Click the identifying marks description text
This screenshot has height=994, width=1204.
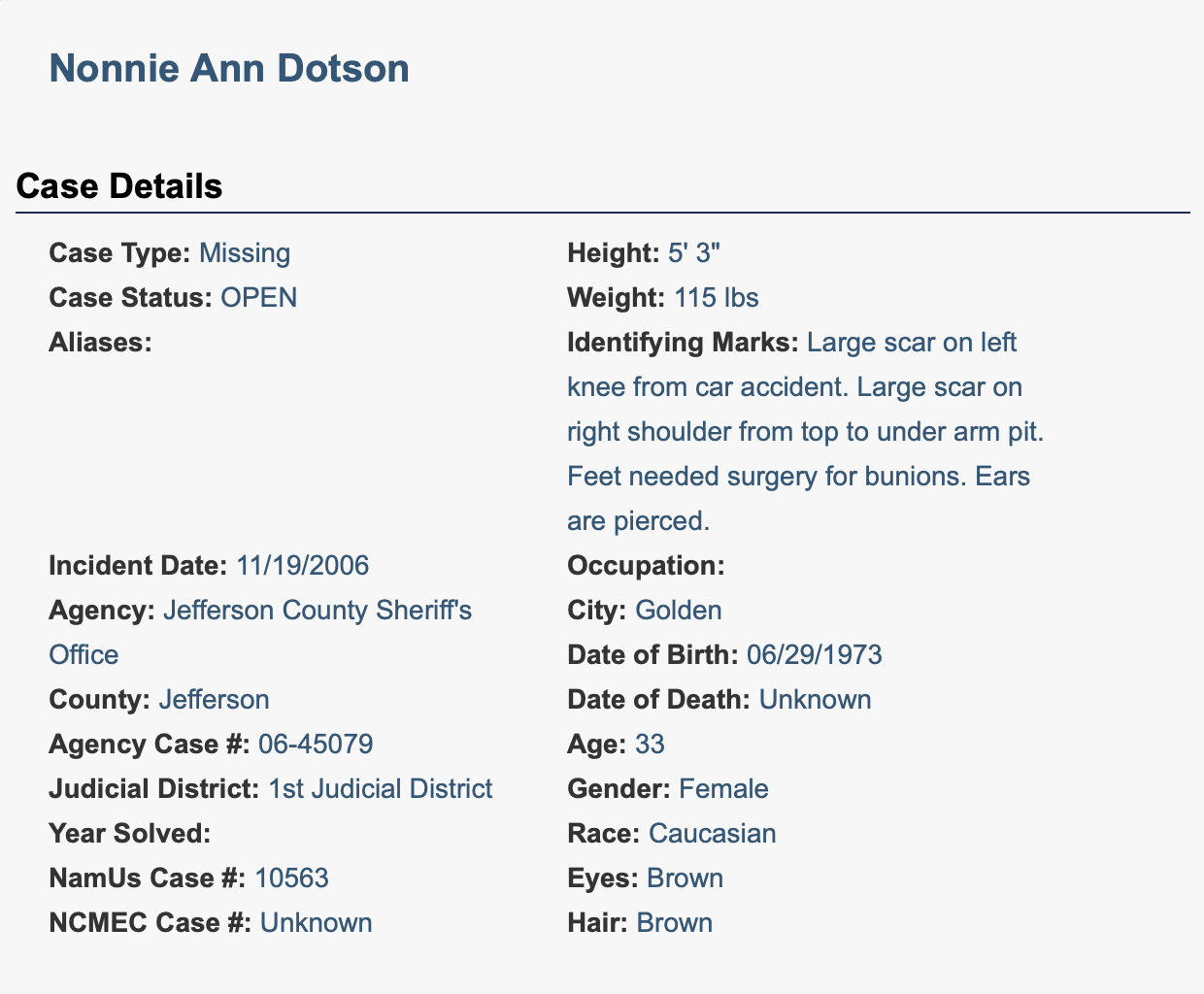click(x=804, y=432)
